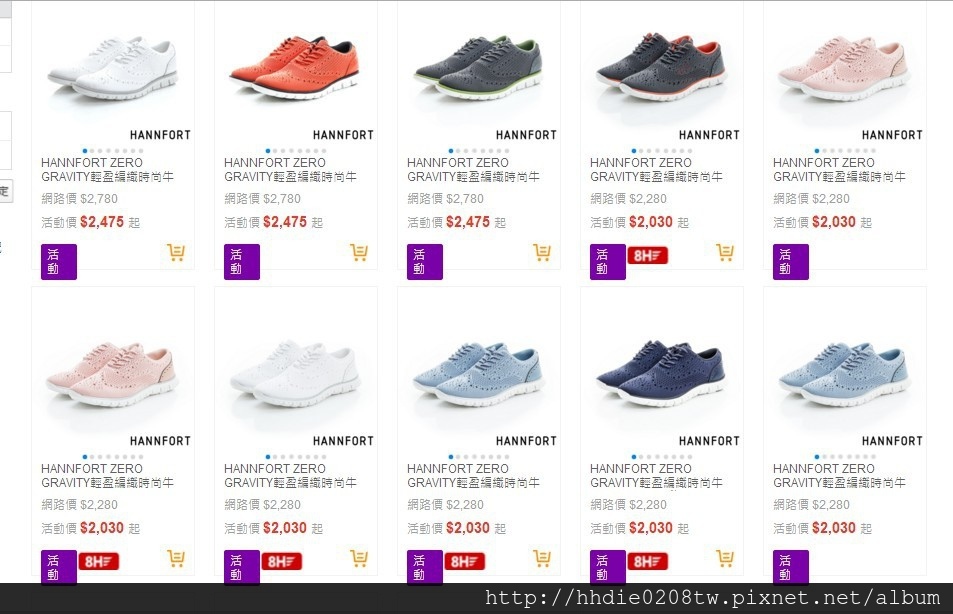Open the dark navy shoe thumbnail
Image resolution: width=953 pixels, height=614 pixels.
click(662, 373)
